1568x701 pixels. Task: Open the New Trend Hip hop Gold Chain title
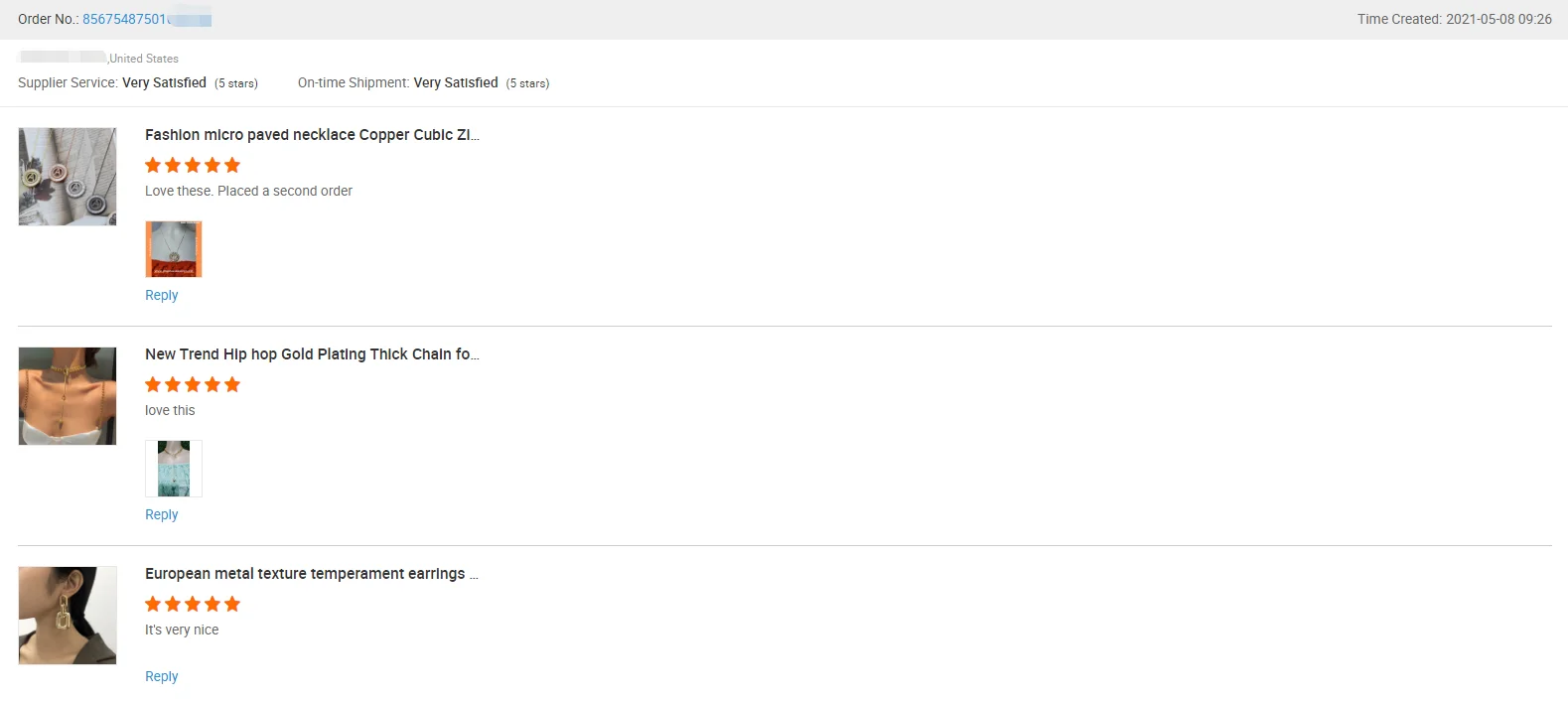click(x=312, y=354)
